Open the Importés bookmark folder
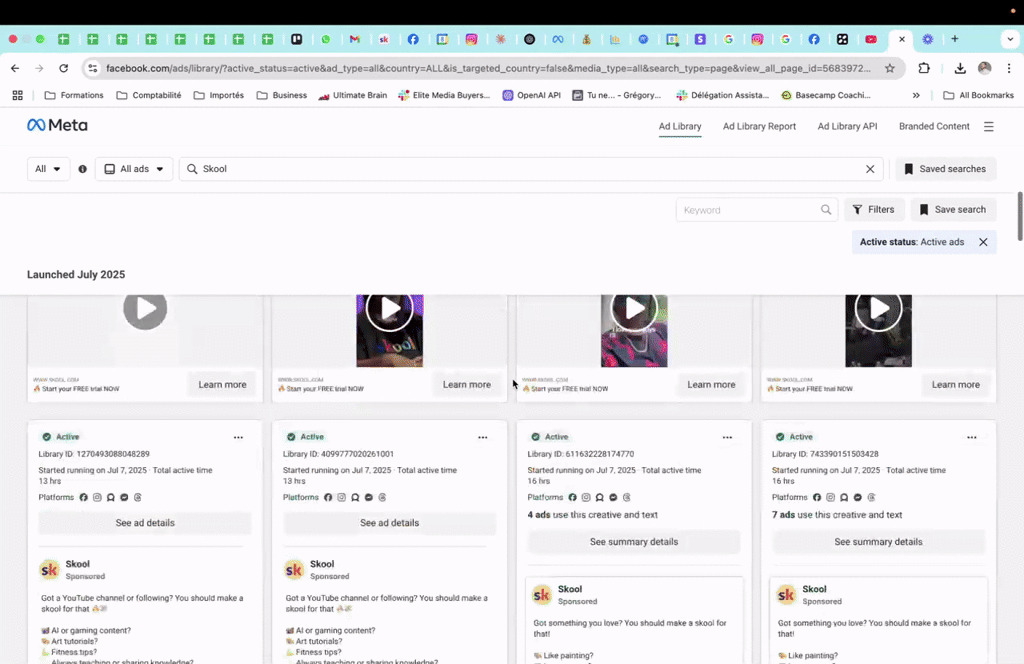1024x664 pixels. (x=219, y=95)
